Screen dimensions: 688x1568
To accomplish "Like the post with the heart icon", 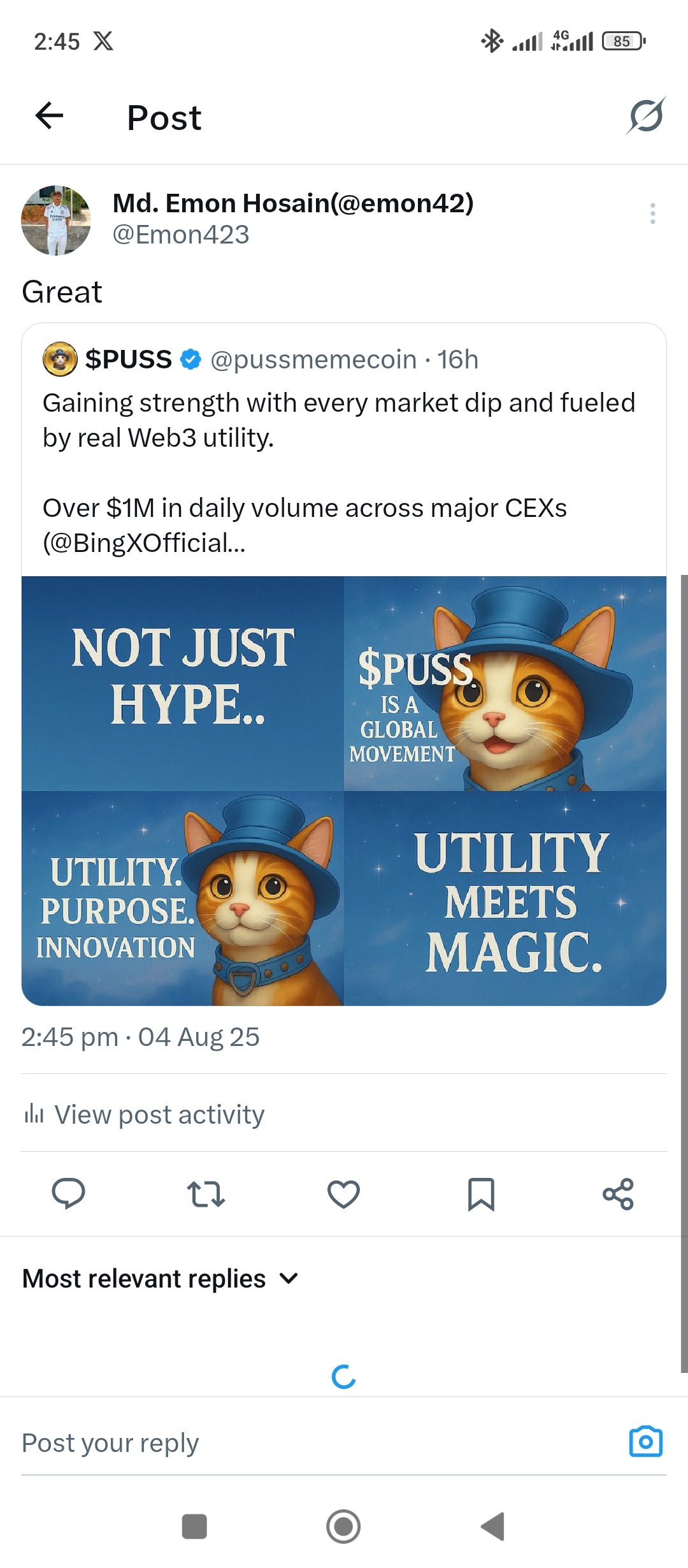I will pos(343,1194).
